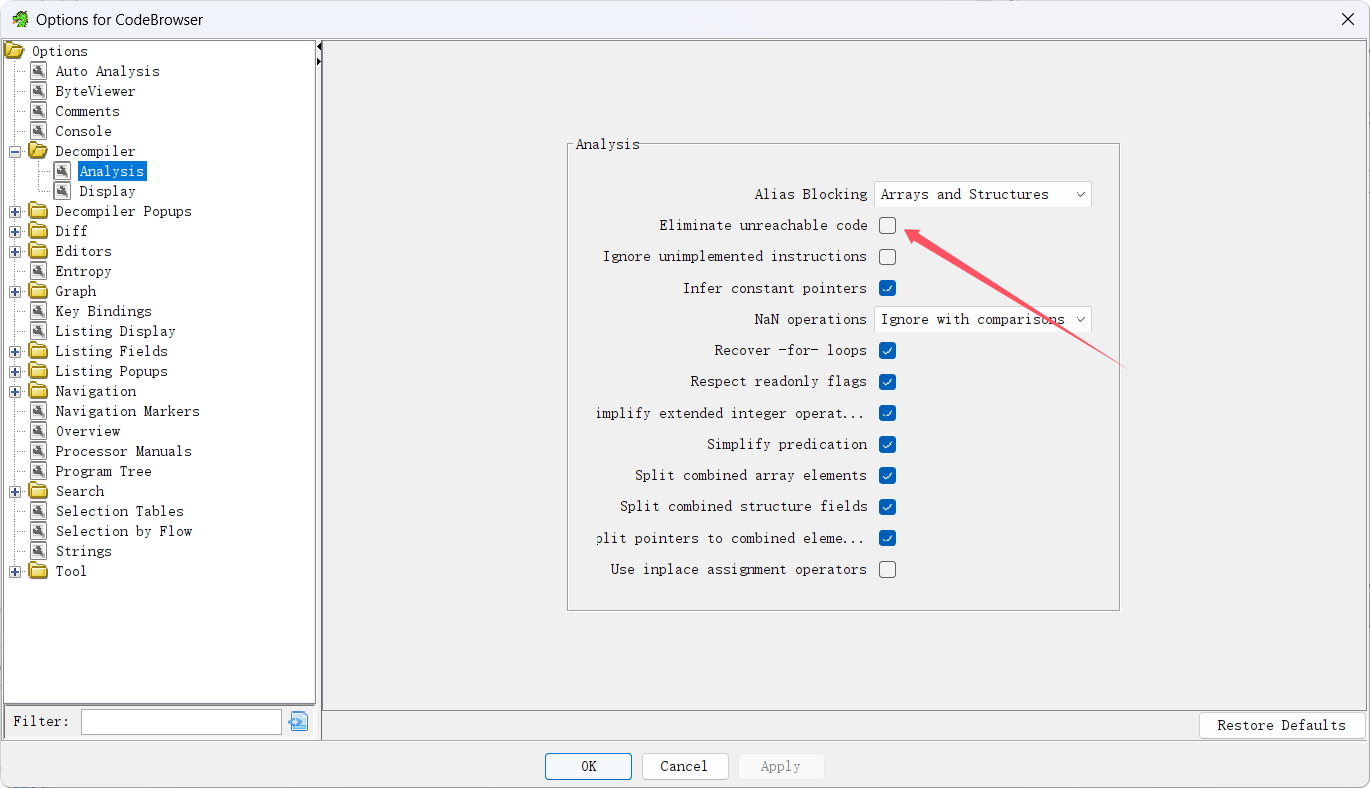Select the Analysis tree item

tap(112, 171)
